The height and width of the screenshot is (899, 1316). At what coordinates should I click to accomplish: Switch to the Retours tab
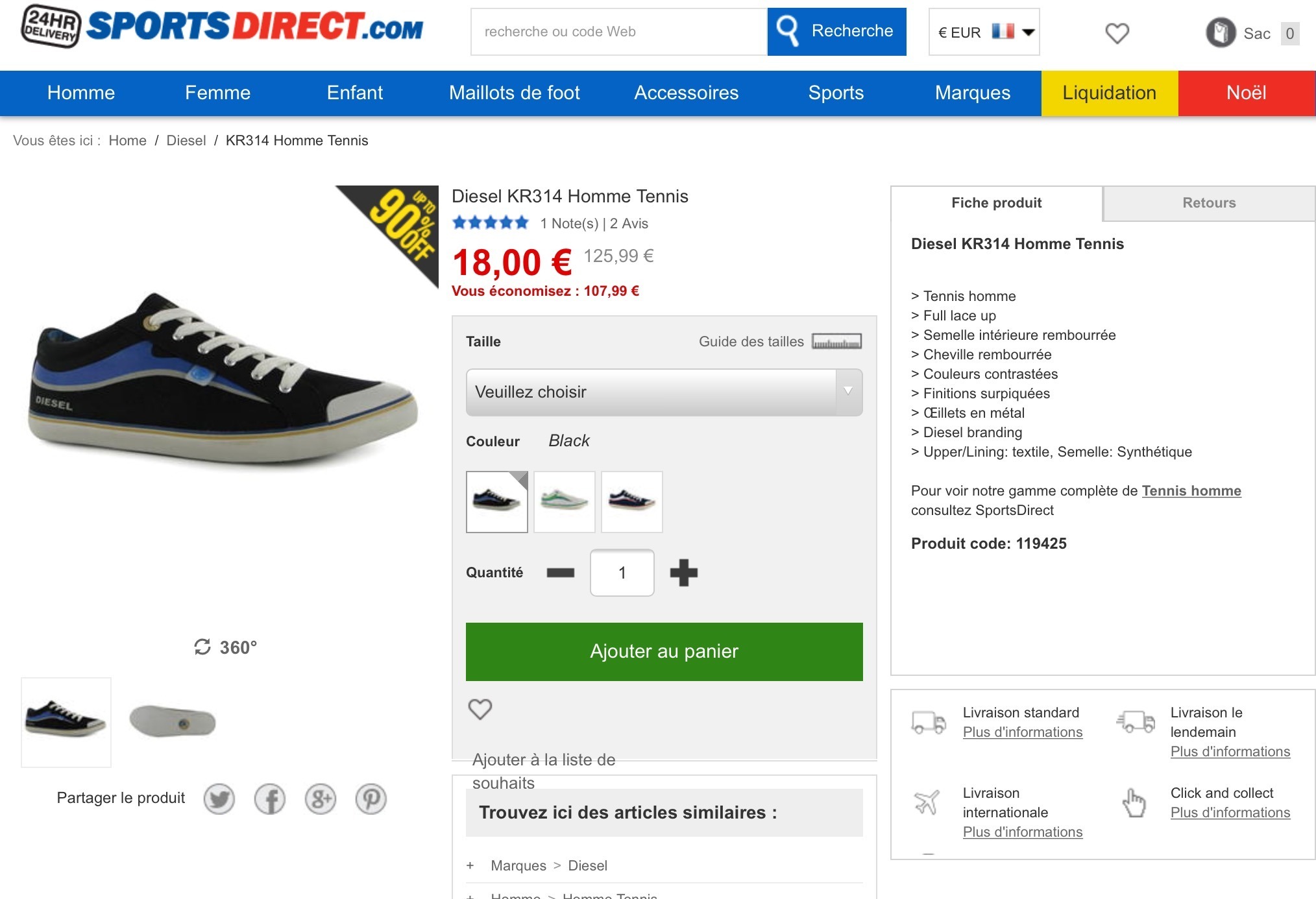[x=1209, y=203]
